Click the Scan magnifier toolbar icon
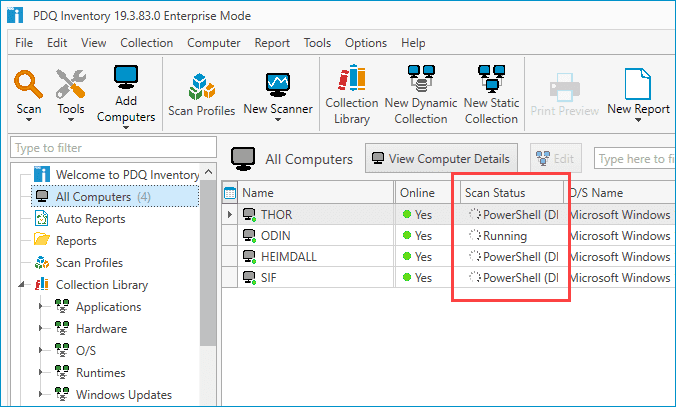The height and width of the screenshot is (407, 676). 28,84
